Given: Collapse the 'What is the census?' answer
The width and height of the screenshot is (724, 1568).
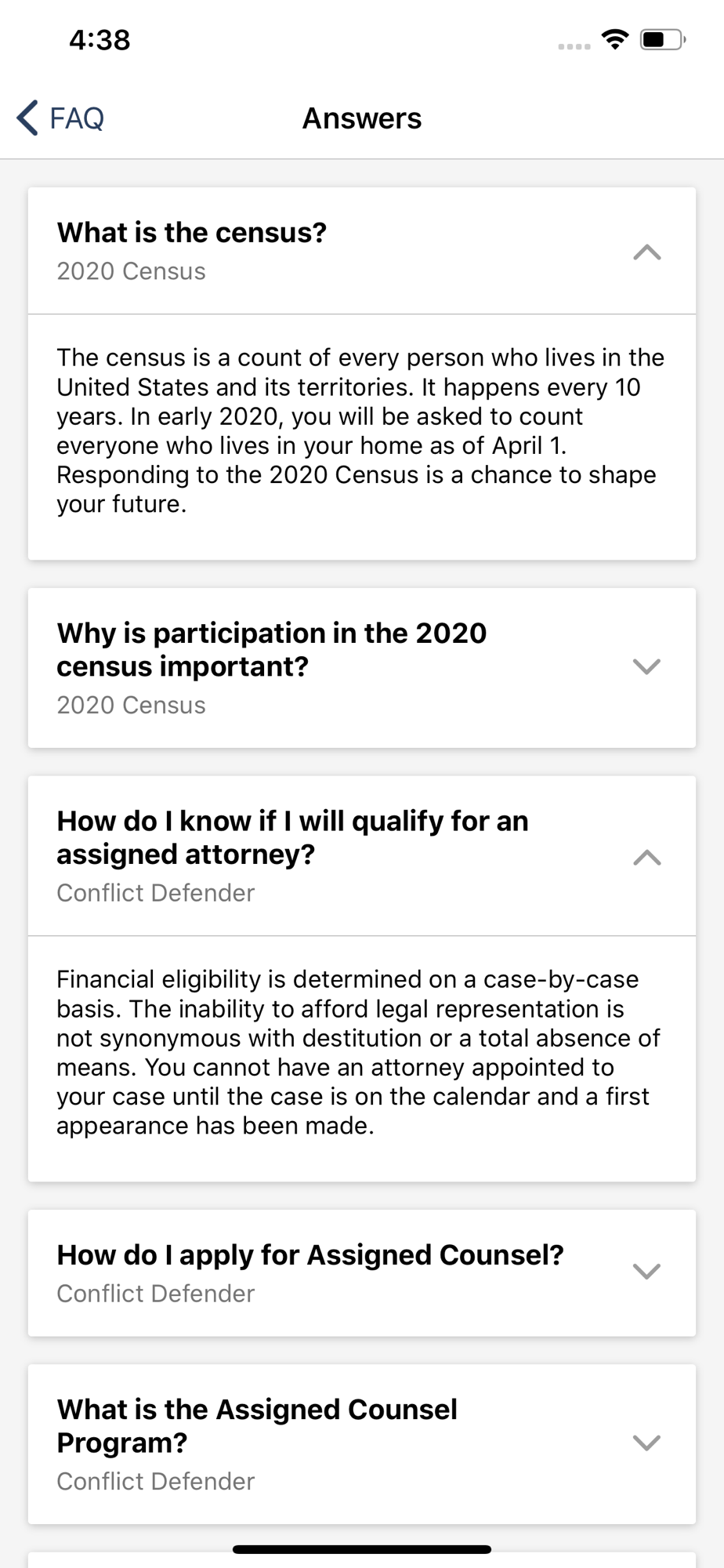Looking at the screenshot, I should click(646, 252).
